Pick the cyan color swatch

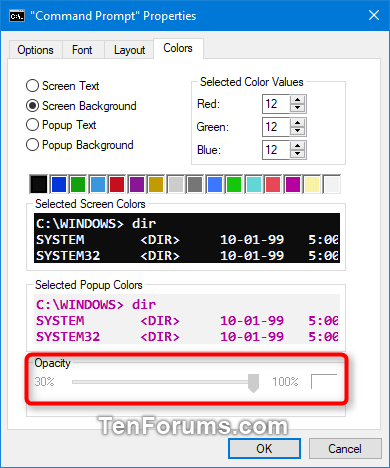click(x=254, y=184)
